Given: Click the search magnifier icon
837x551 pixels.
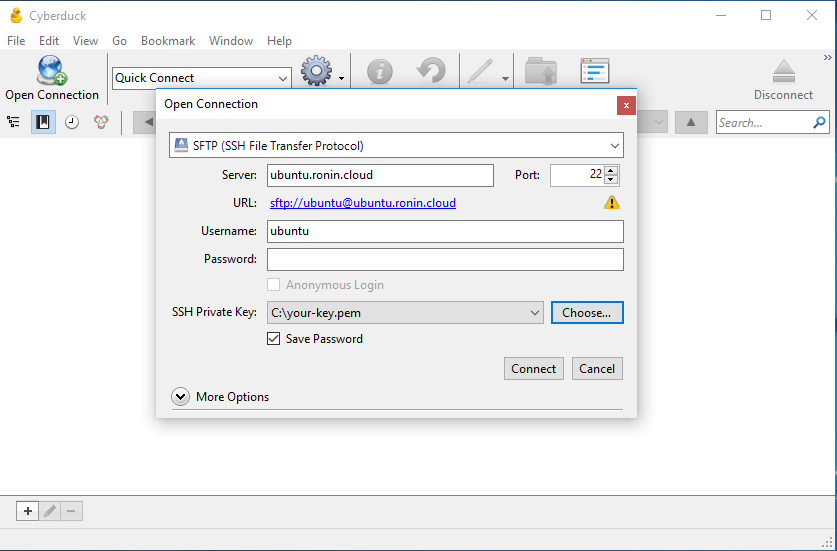Looking at the screenshot, I should coord(819,123).
